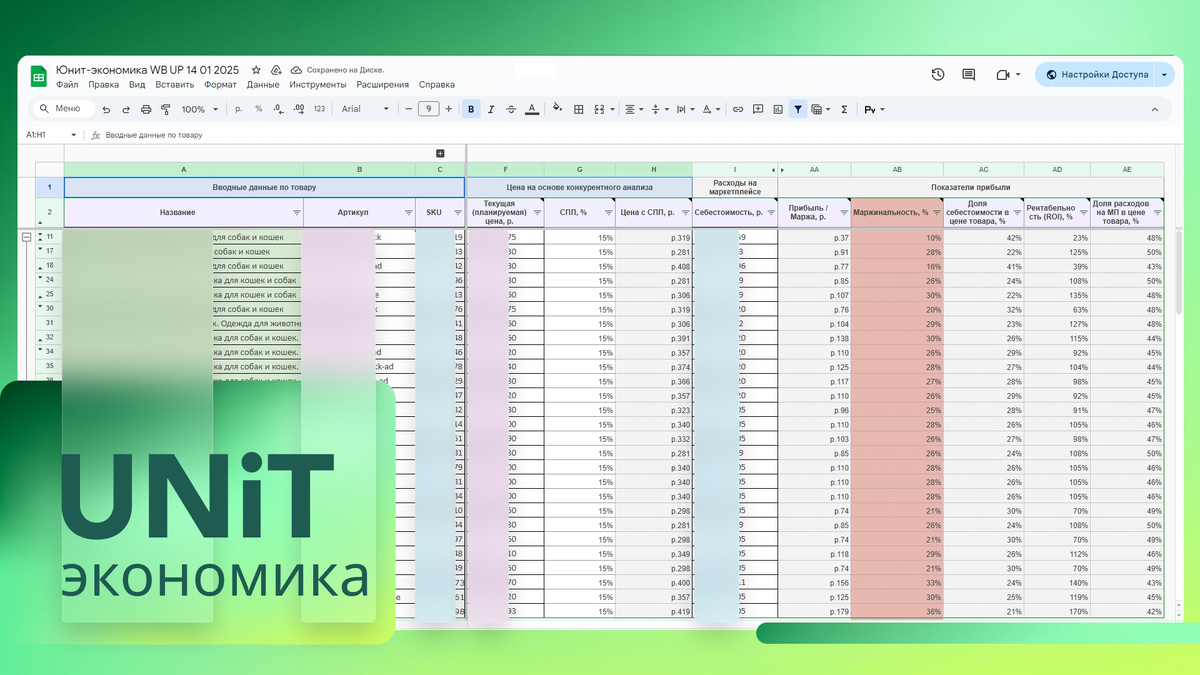Collapse the toolbar with the chevron
This screenshot has width=1200, height=675.
pyautogui.click(x=1155, y=109)
